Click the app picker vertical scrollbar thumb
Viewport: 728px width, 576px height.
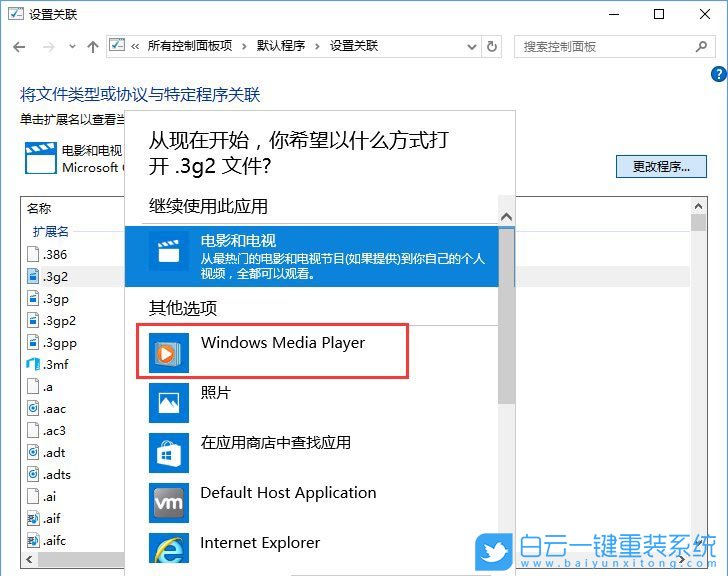507,315
